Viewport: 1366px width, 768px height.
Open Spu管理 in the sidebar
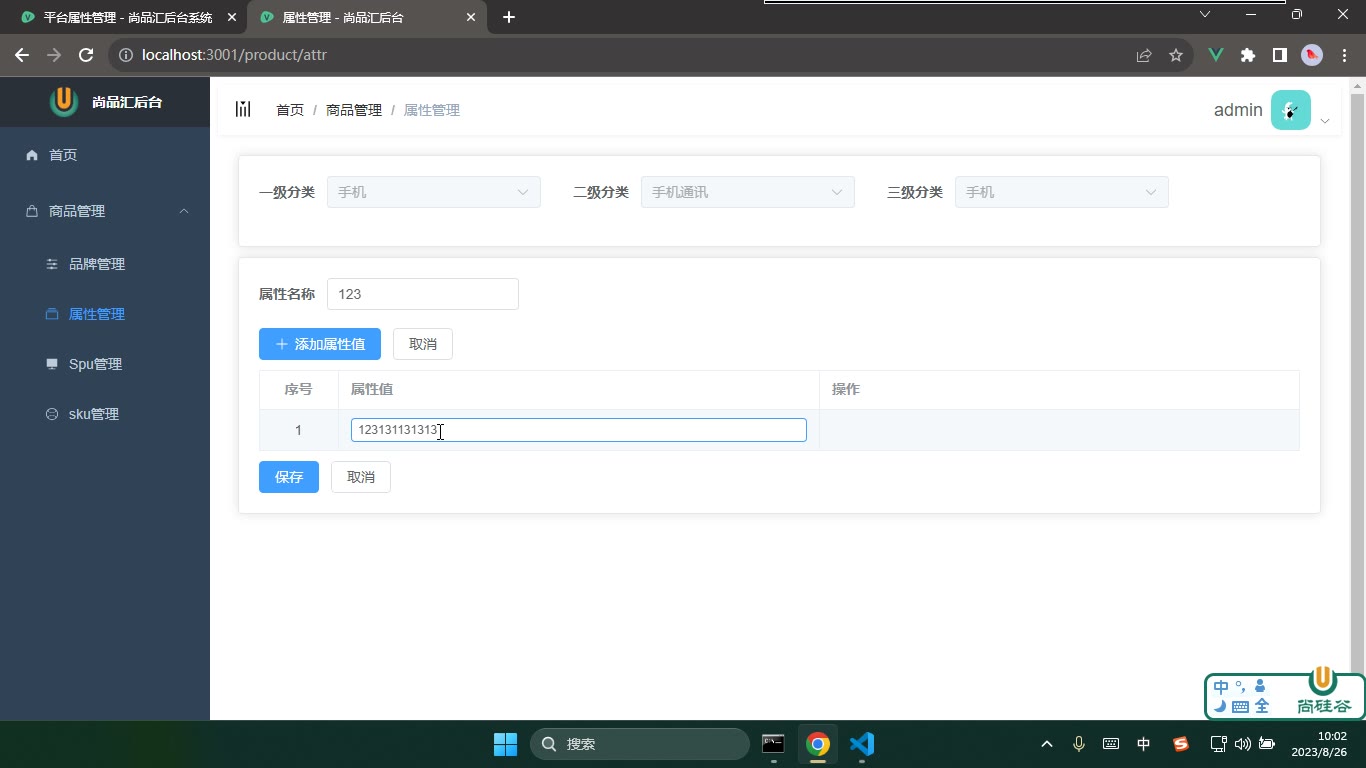105,364
